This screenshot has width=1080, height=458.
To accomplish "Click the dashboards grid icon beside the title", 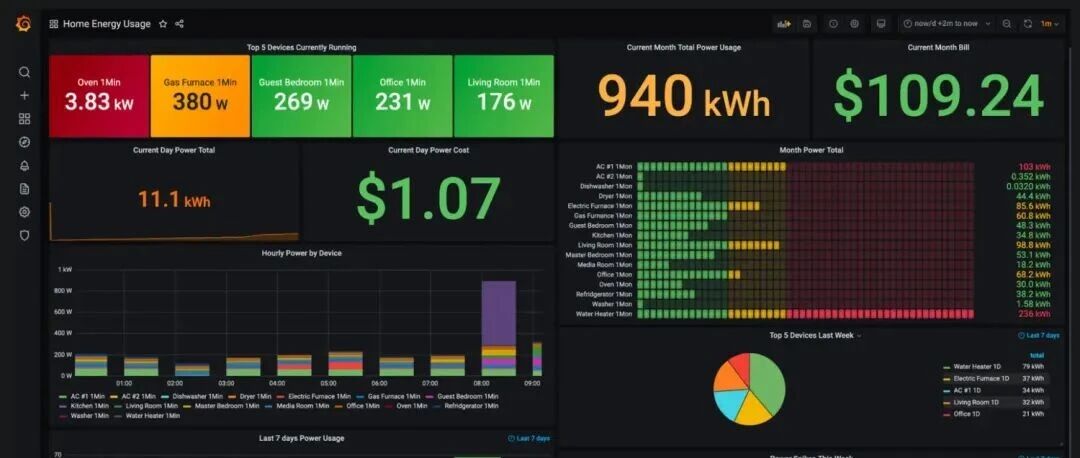I will pyautogui.click(x=54, y=24).
